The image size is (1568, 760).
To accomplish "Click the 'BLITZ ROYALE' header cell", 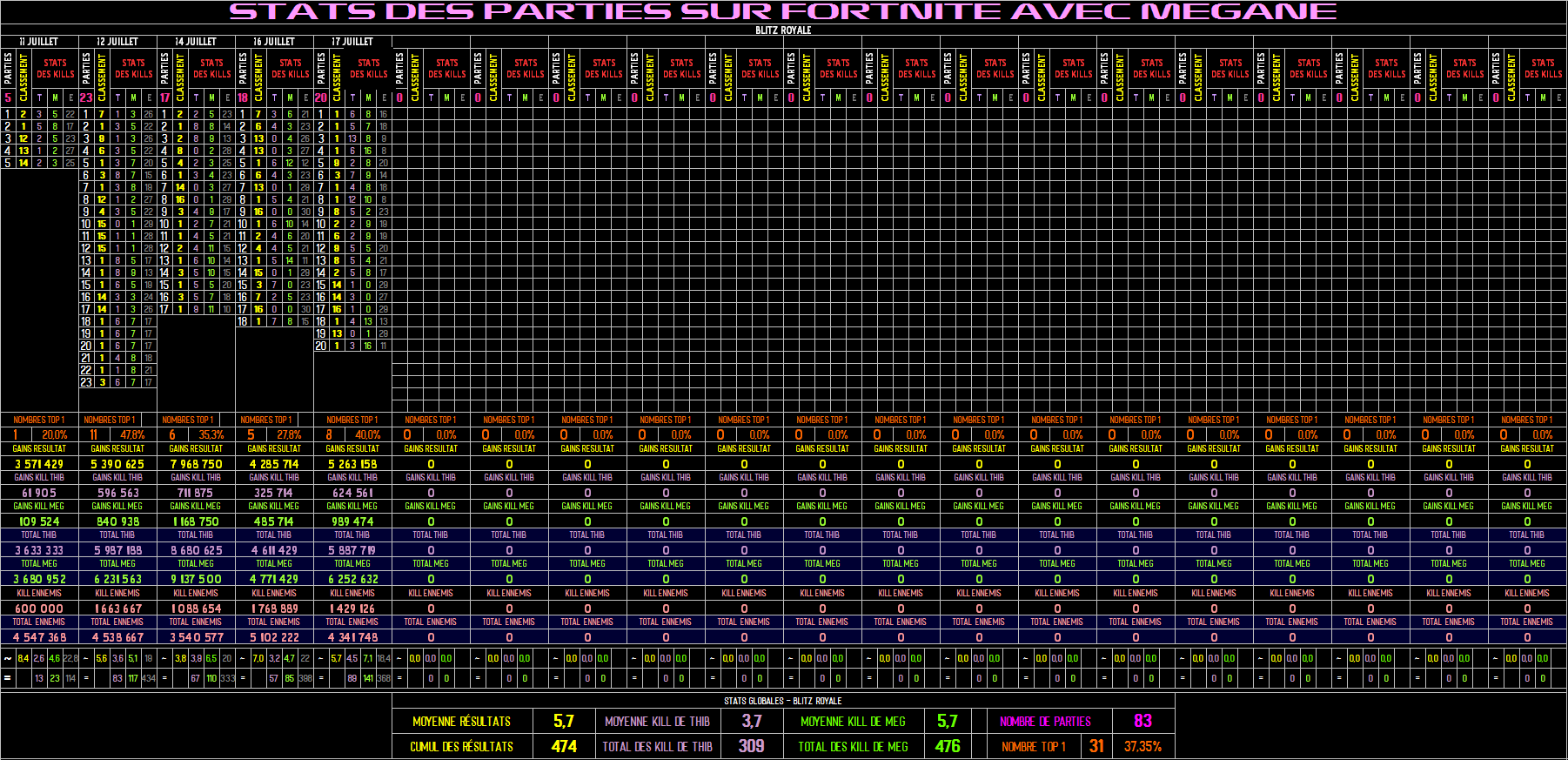I will (783, 30).
